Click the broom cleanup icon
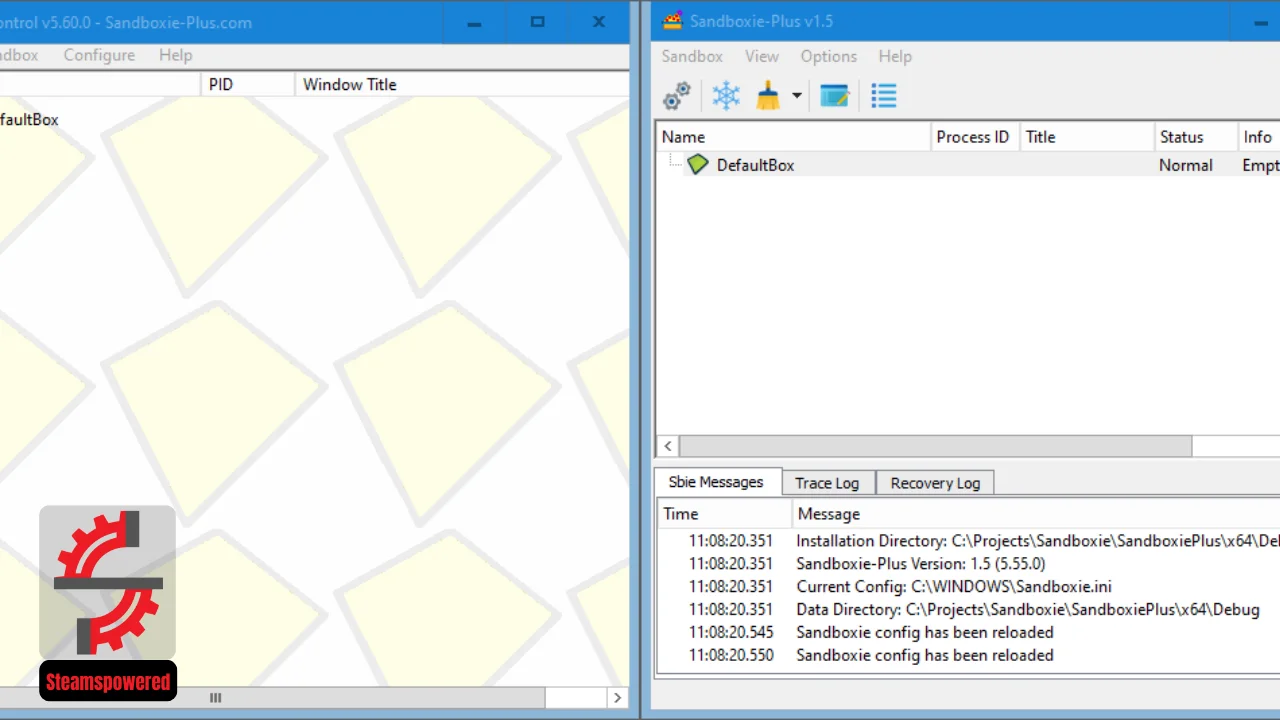Image resolution: width=1280 pixels, height=720 pixels. point(768,96)
